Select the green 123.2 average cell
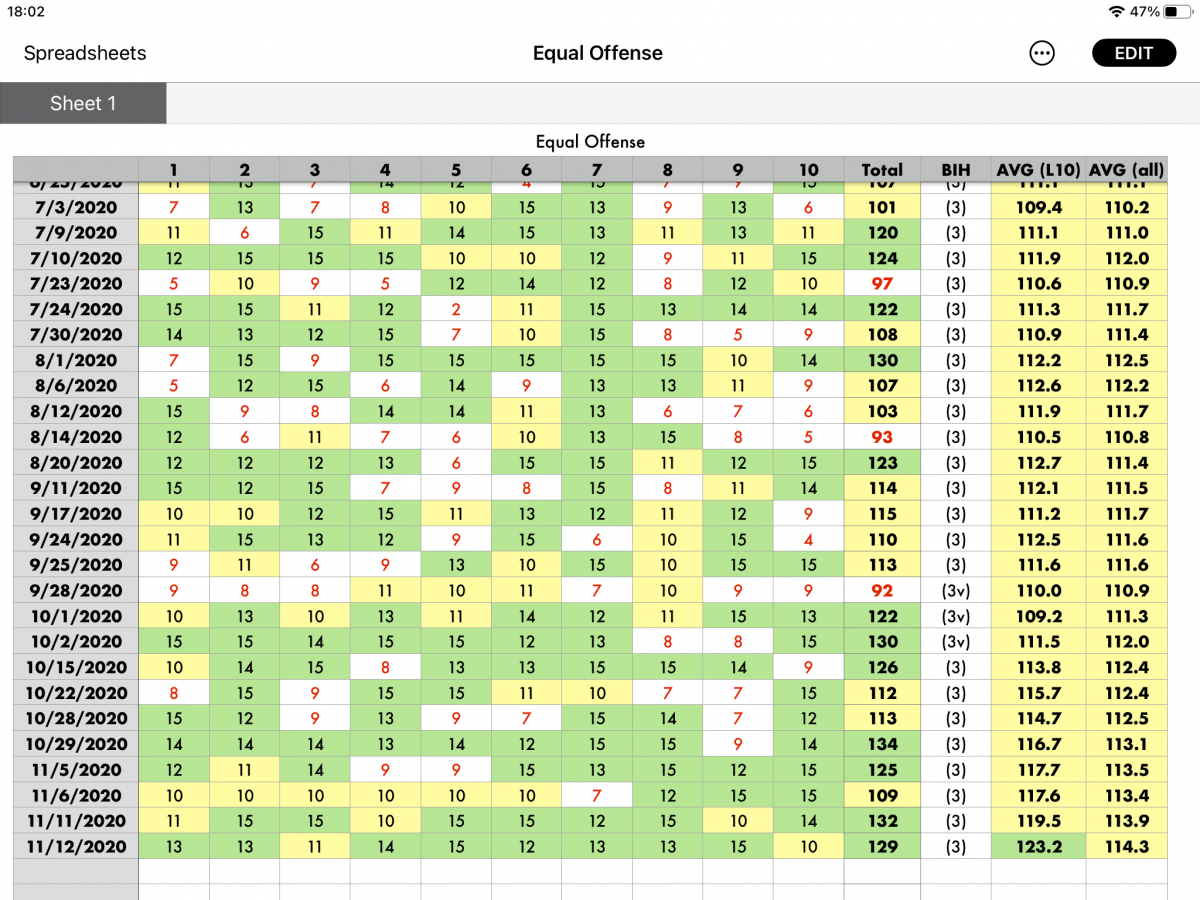Viewport: 1200px width, 900px height. (1038, 847)
